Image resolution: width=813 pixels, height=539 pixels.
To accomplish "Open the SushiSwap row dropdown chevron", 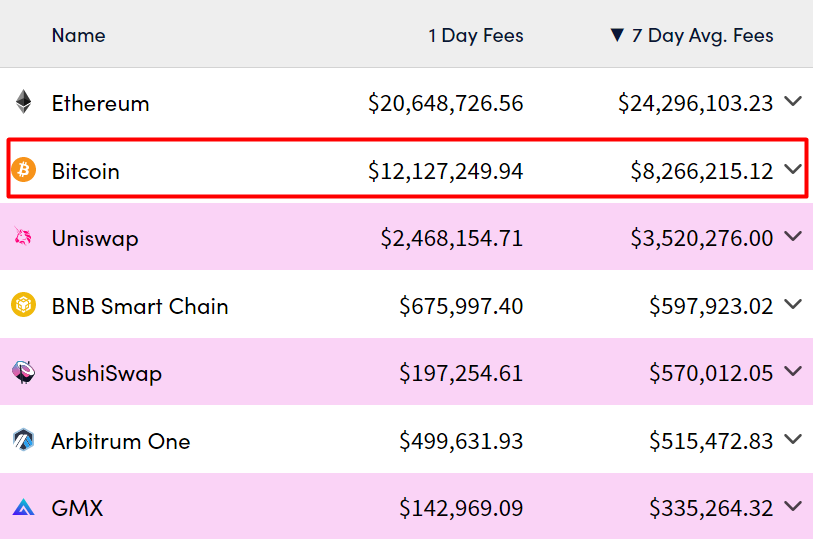I will (x=793, y=372).
